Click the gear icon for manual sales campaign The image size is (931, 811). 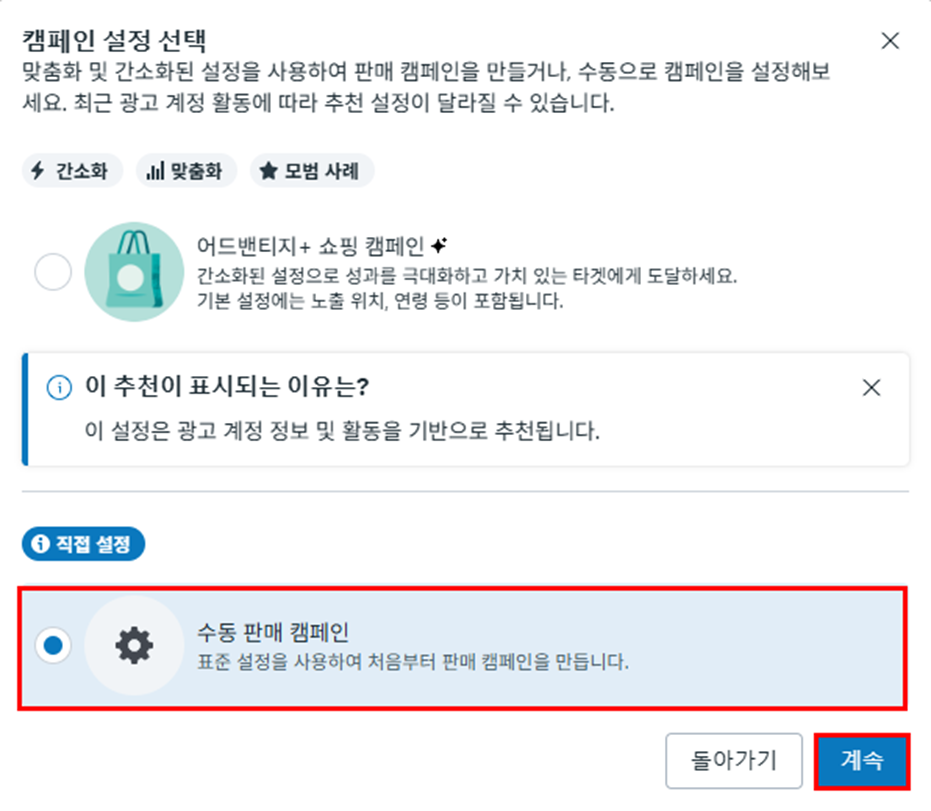134,645
